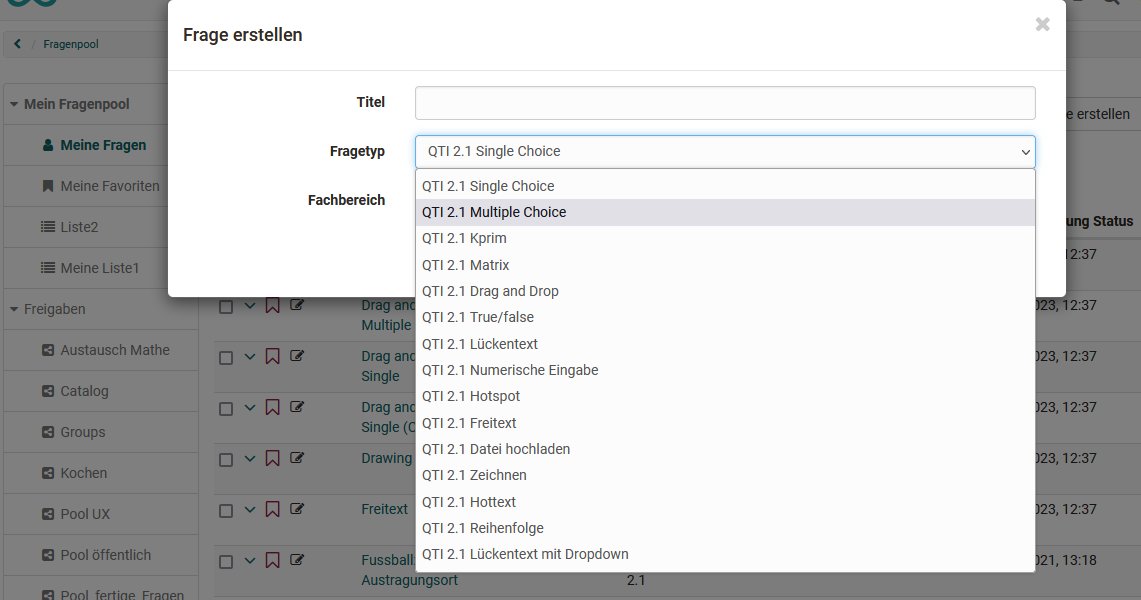Viewport: 1141px width, 600px height.
Task: Open the Kochen shared pool
Action: [83, 473]
